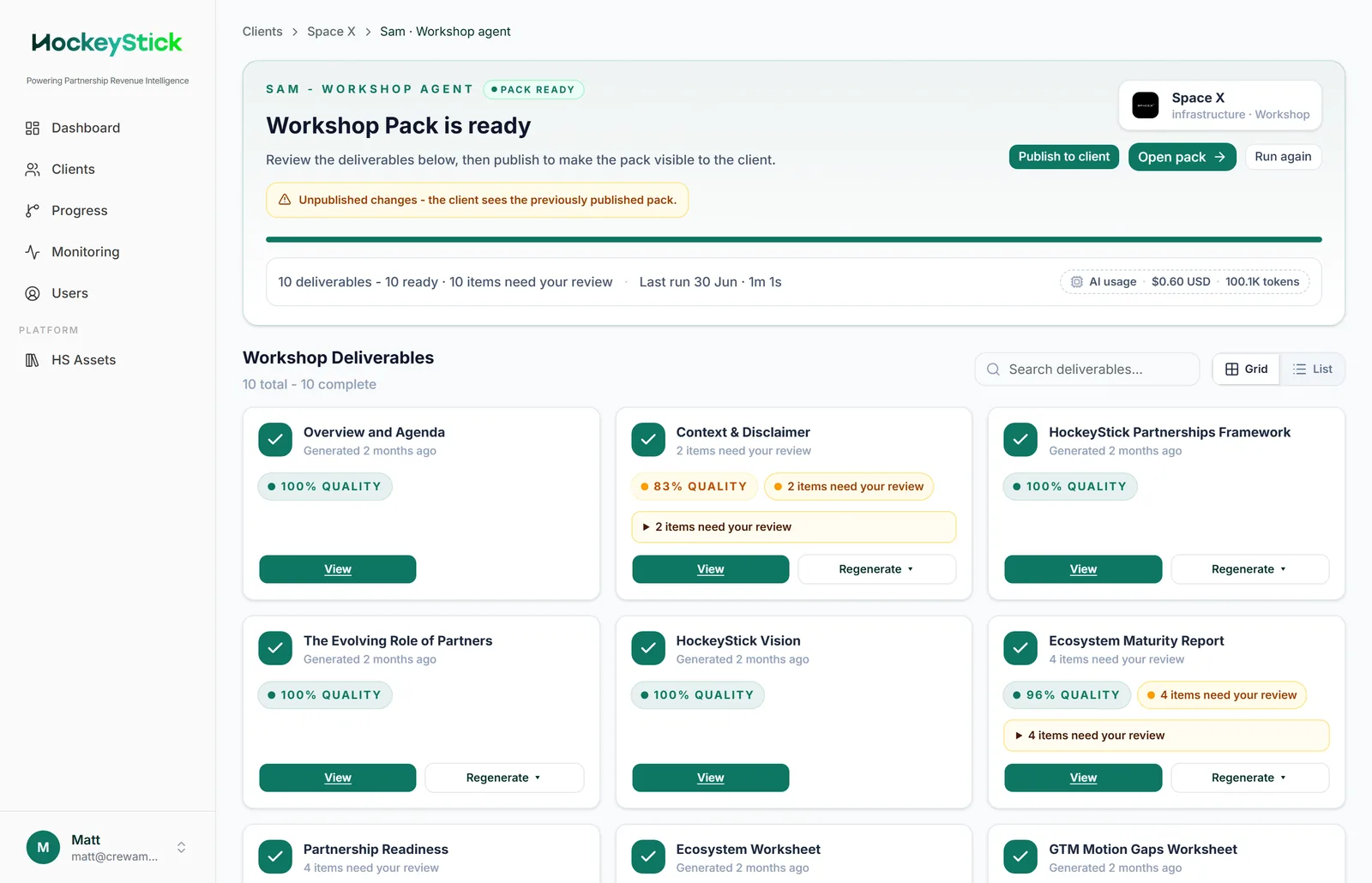This screenshot has height=883, width=1372.
Task: Click Space X breadcrumb link
Action: click(x=331, y=32)
